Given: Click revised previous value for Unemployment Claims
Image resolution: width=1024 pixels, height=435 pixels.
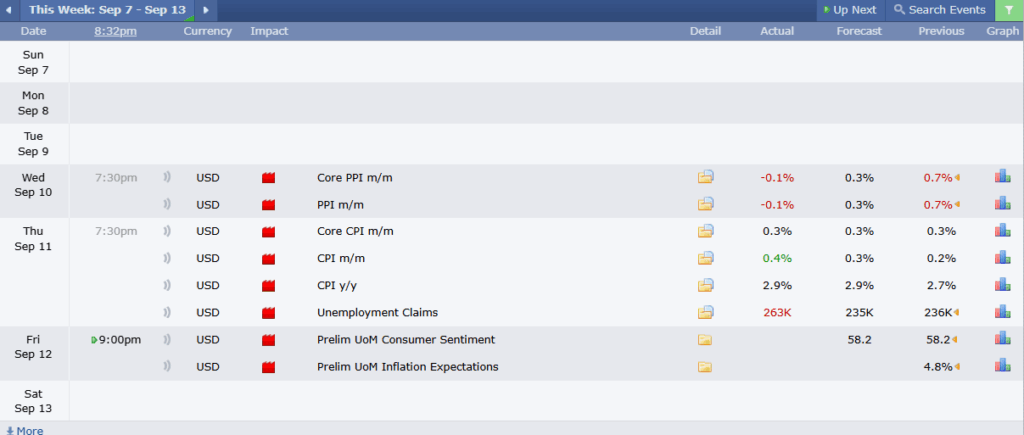Looking at the screenshot, I should point(939,312).
